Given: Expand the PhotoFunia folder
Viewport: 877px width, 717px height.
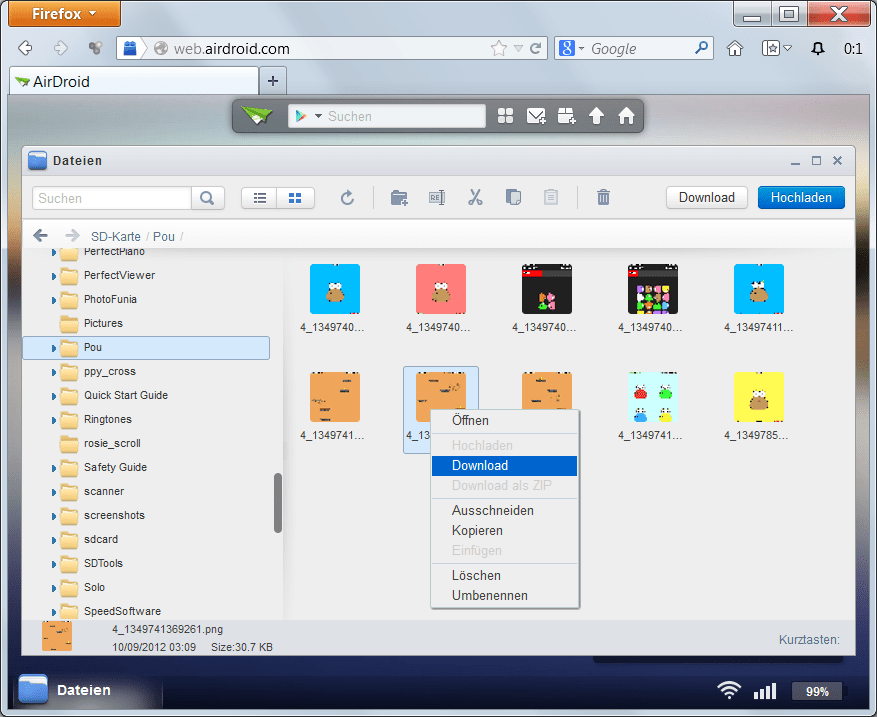Looking at the screenshot, I should point(54,300).
